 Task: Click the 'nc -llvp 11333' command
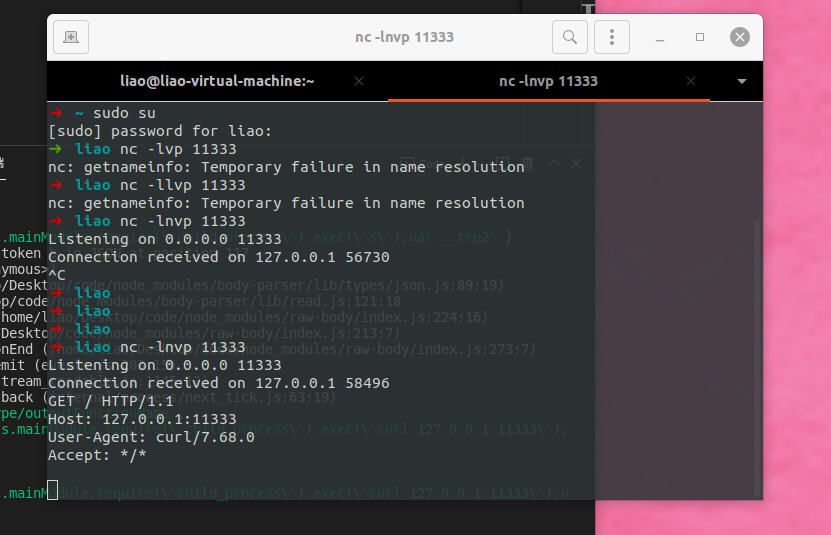[x=183, y=185]
